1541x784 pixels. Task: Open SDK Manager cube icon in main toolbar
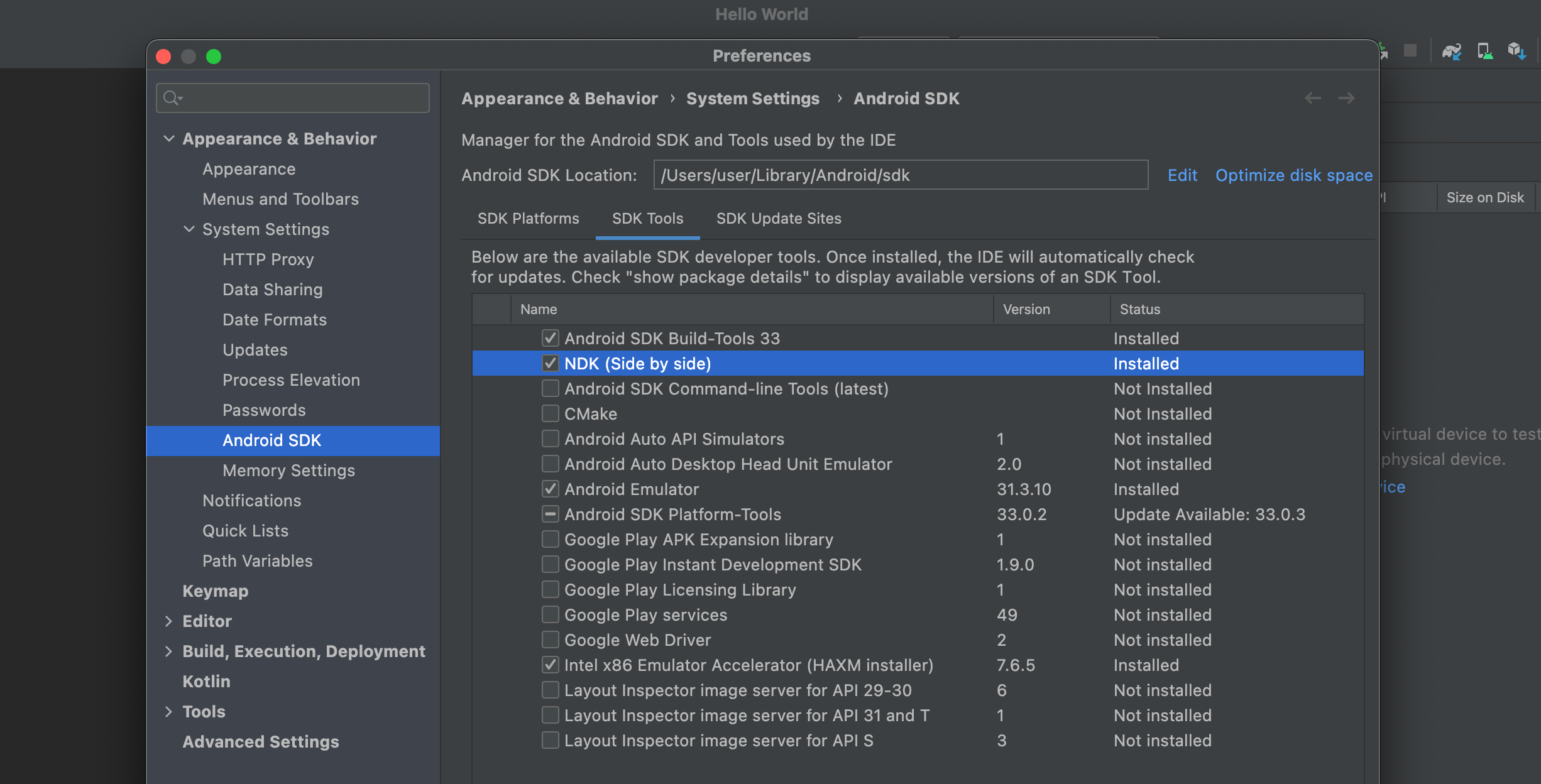1516,51
